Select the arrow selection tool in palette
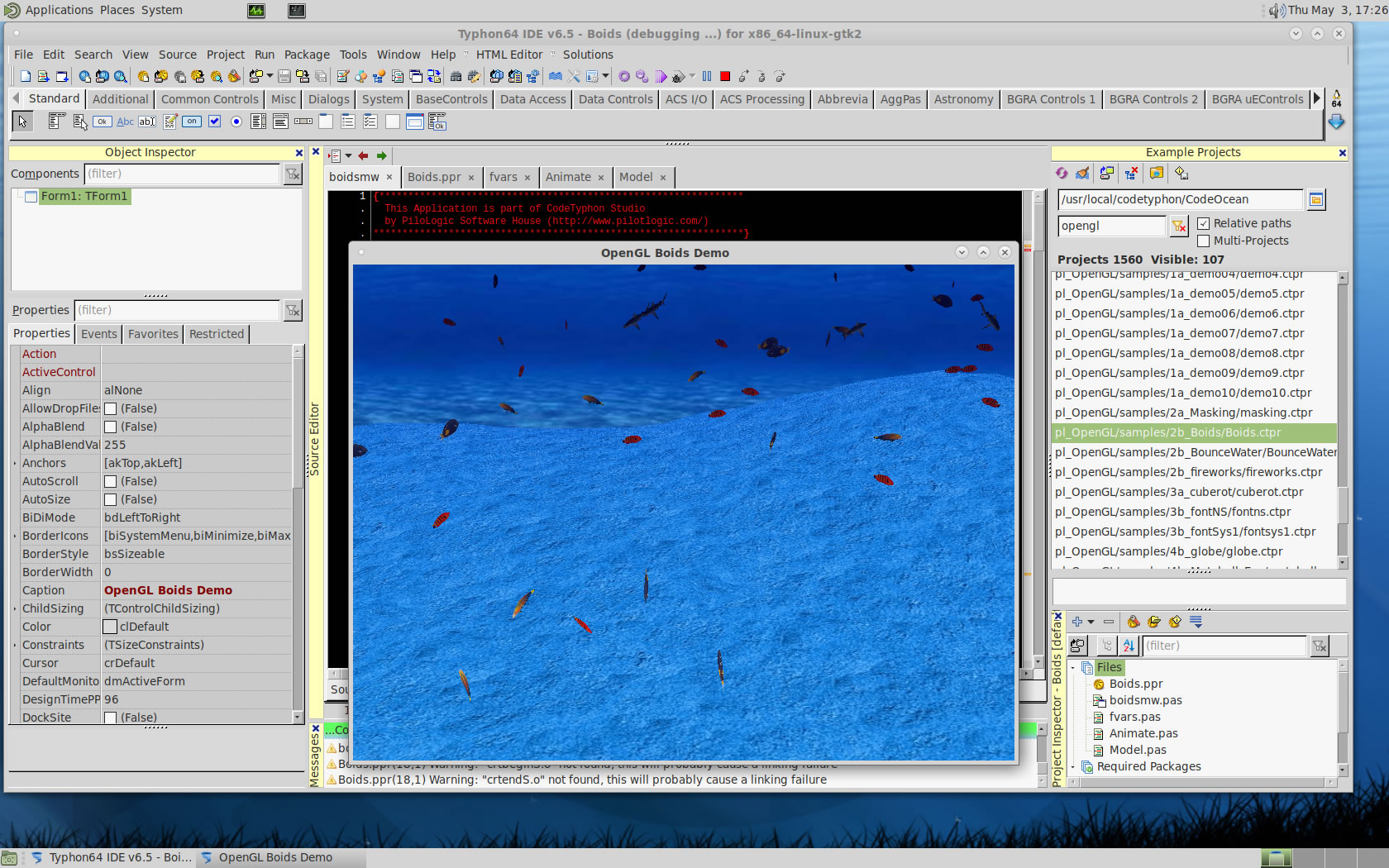Screen dimensions: 1389x868 pos(22,122)
